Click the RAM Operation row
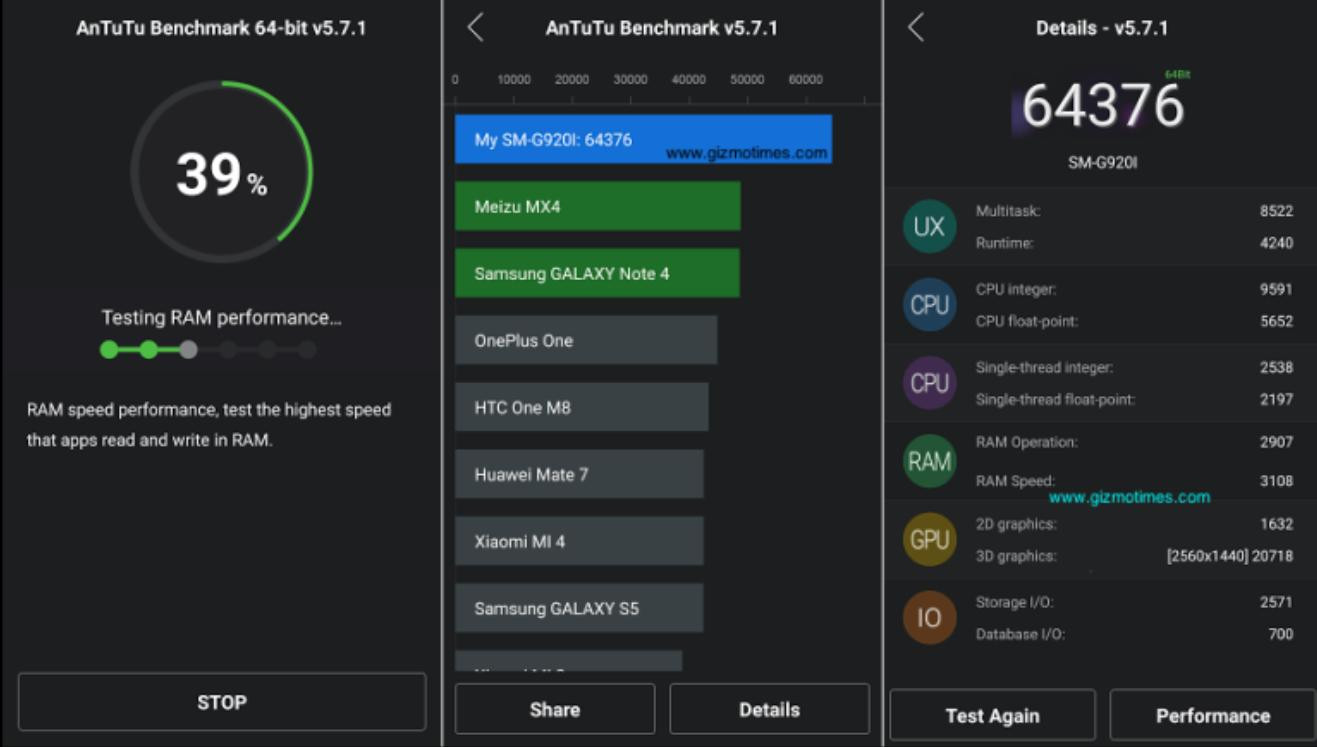The image size is (1317, 747). coord(1134,442)
